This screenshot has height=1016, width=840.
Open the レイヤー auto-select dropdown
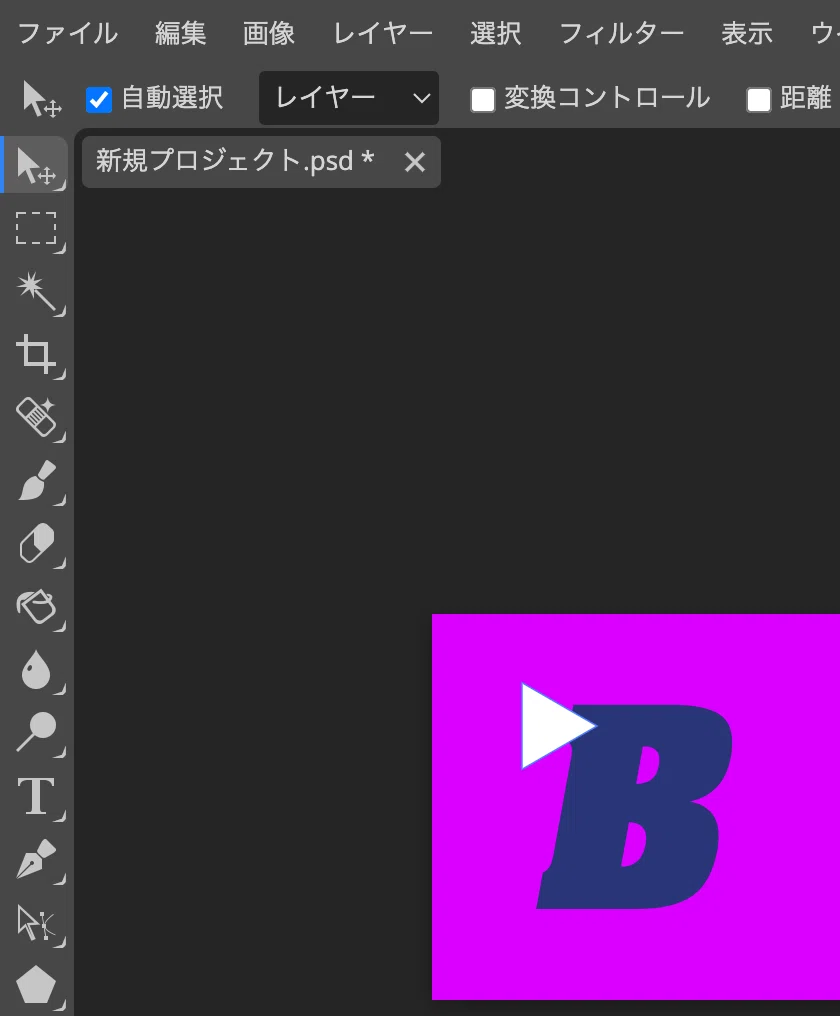[x=349, y=98]
